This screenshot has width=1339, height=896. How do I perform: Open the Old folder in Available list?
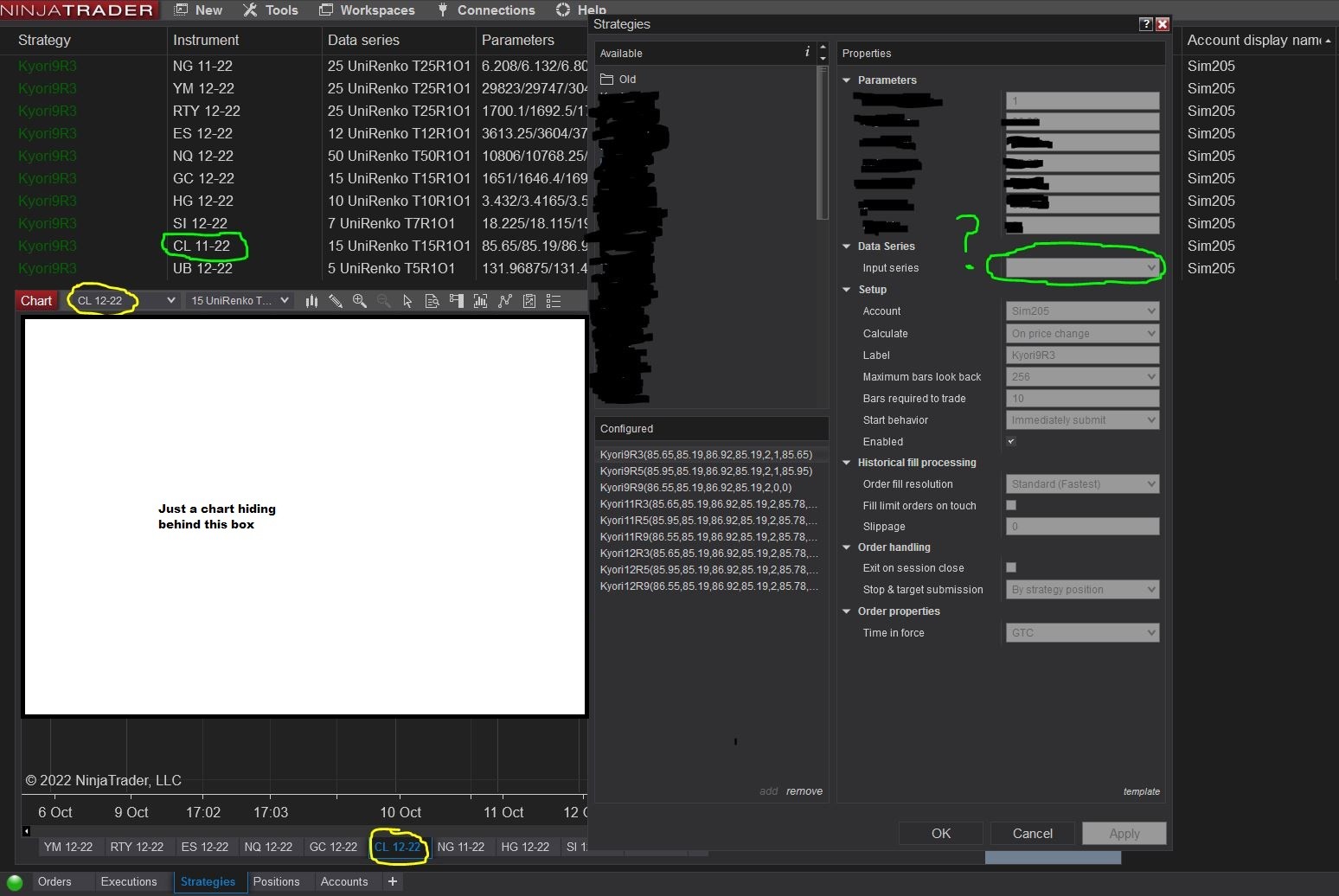point(618,80)
